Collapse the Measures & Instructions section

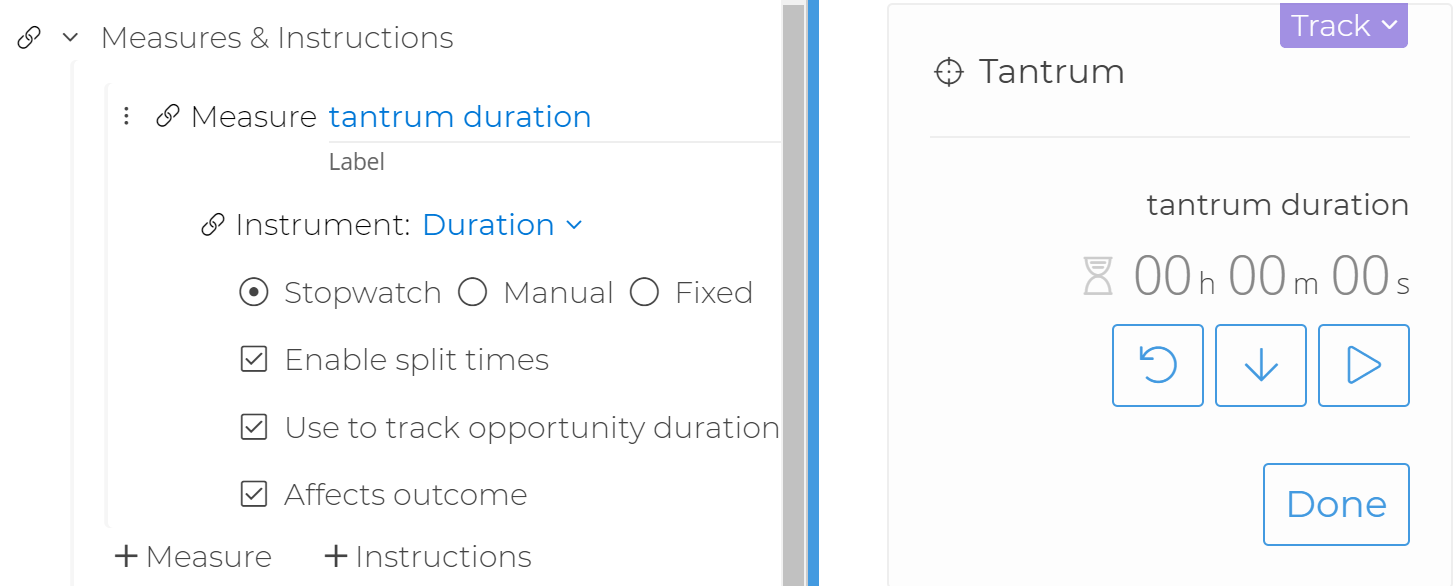[69, 36]
